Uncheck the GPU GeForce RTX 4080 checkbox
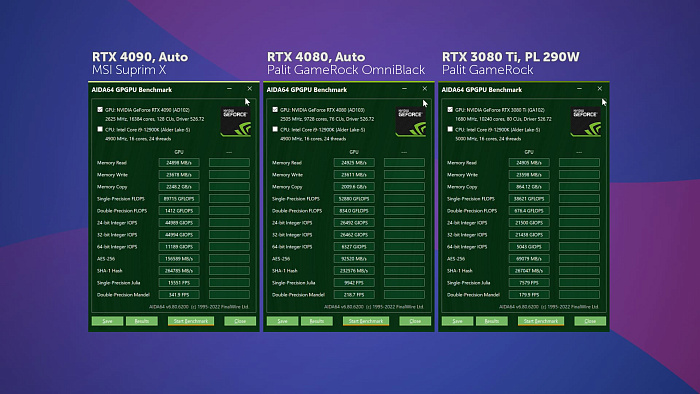This screenshot has width=700, height=394. 275,109
